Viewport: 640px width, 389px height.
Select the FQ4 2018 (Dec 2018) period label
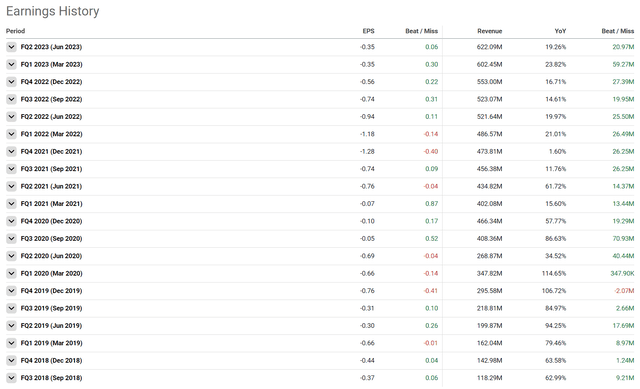pyautogui.click(x=51, y=360)
